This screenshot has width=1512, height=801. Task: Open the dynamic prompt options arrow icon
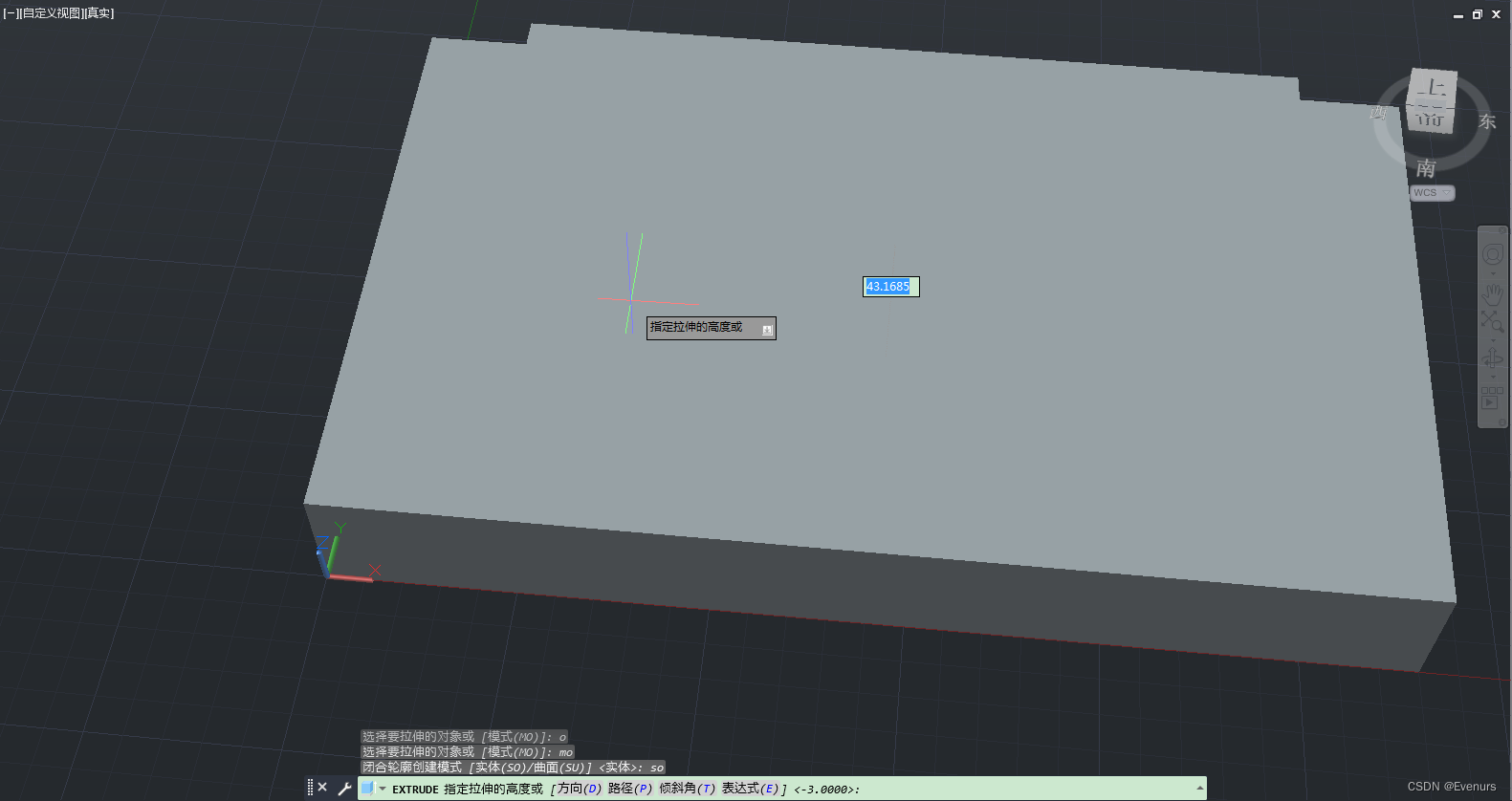[x=767, y=330]
